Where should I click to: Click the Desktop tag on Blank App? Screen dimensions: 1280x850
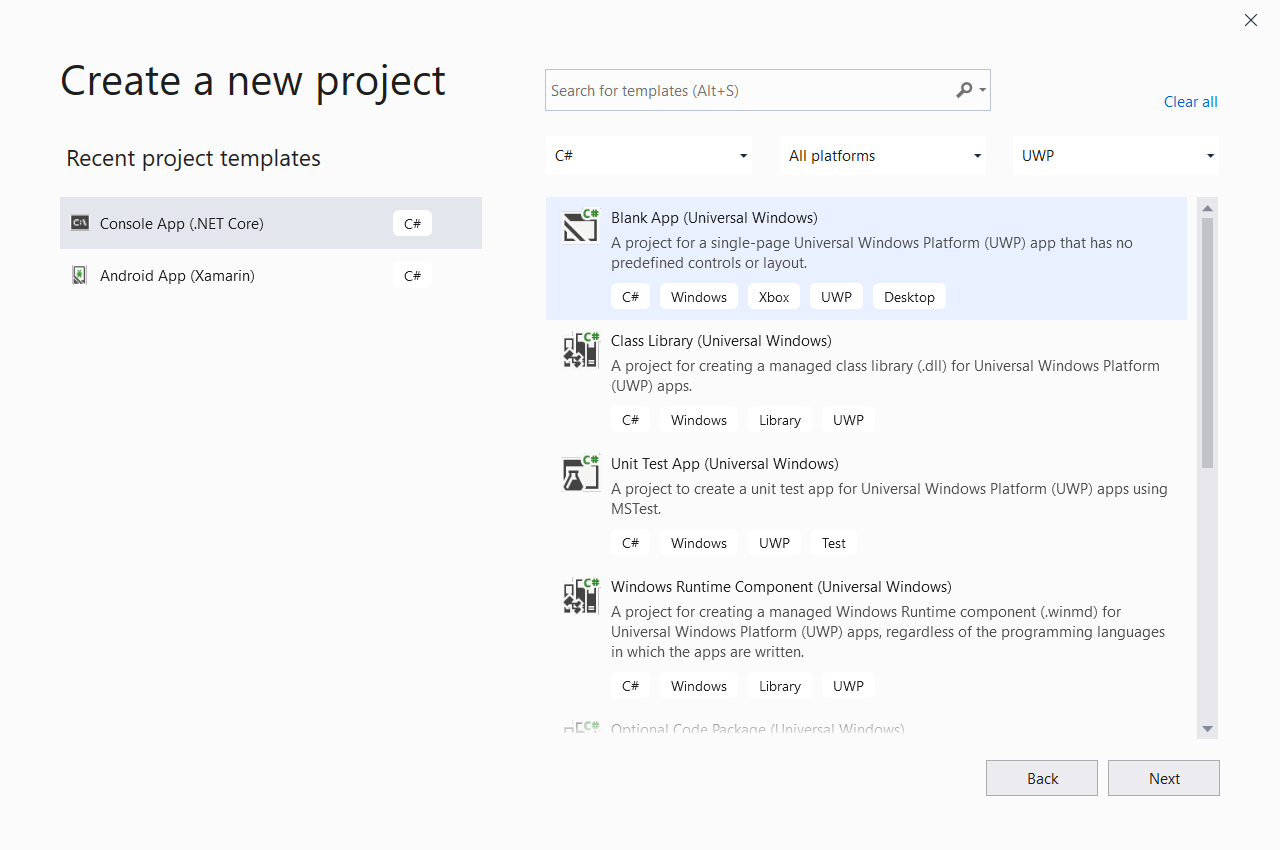(x=909, y=297)
